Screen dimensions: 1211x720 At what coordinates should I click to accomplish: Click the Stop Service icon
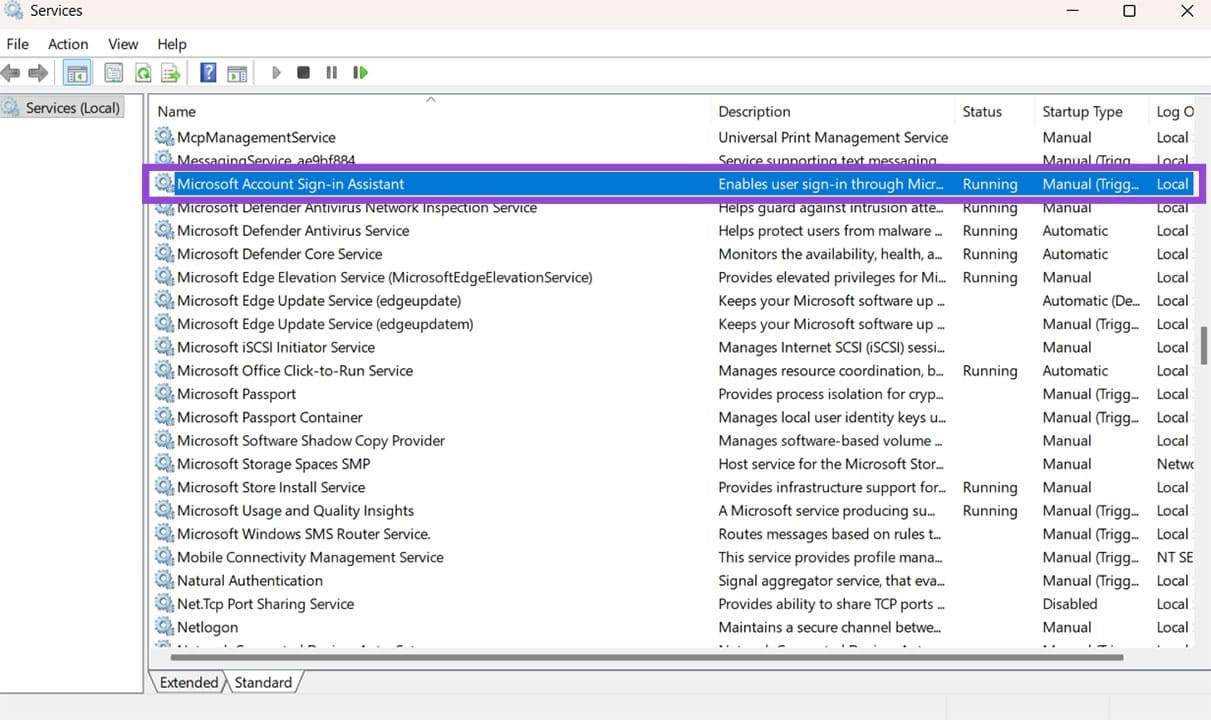click(x=303, y=72)
